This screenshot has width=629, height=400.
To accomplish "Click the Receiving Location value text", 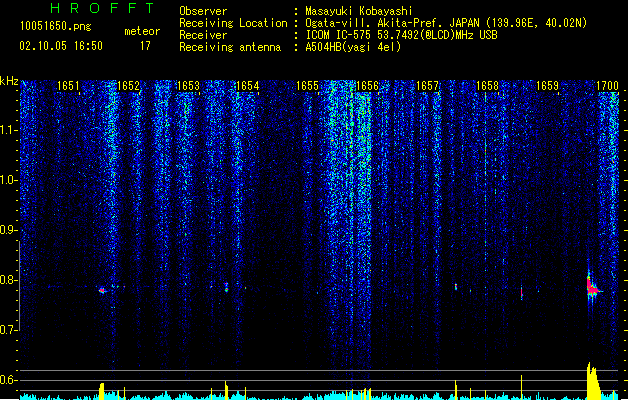I will (446, 23).
